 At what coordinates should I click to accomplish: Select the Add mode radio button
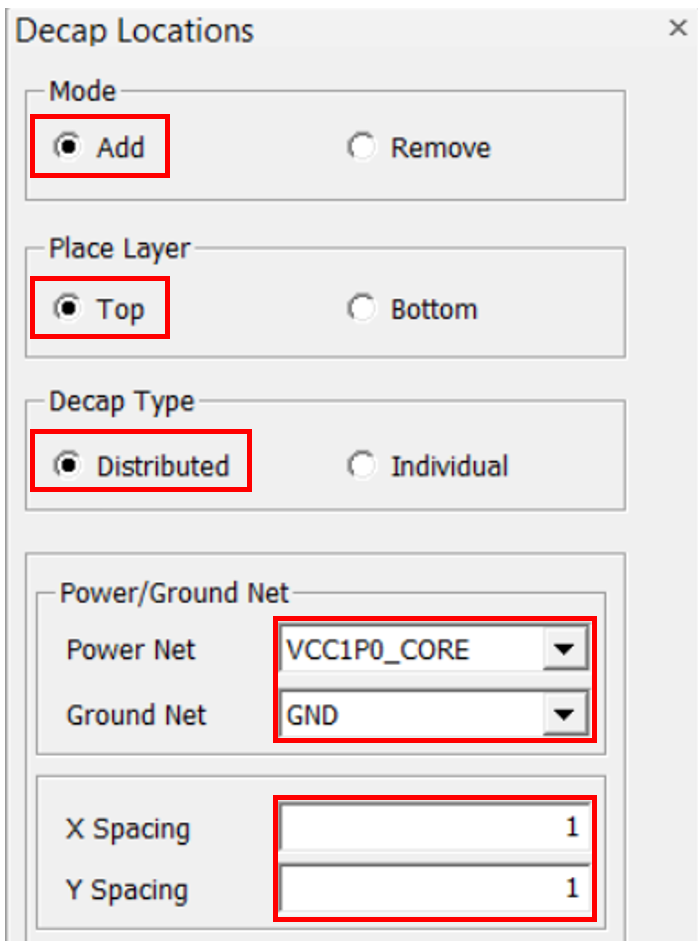(x=70, y=147)
